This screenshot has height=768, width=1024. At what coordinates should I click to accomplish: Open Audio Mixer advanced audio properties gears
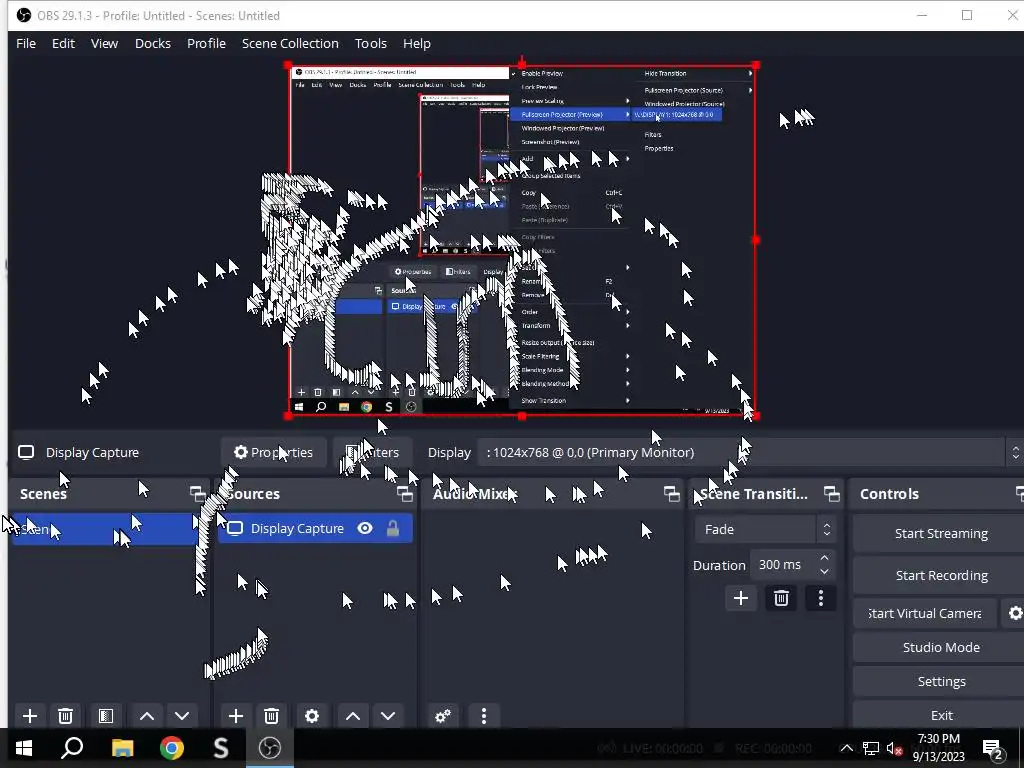pos(443,716)
